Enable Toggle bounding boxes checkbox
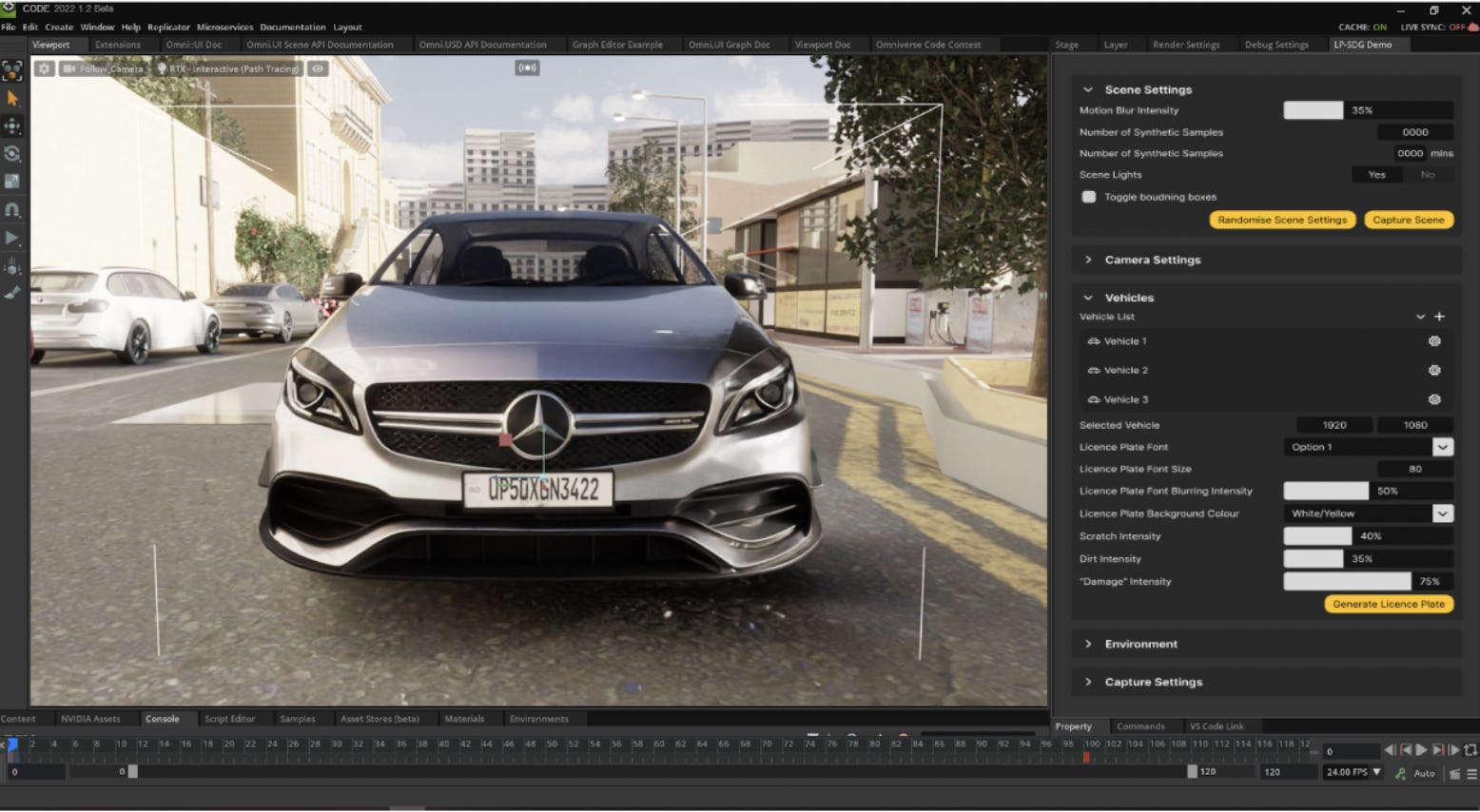 coord(1089,197)
